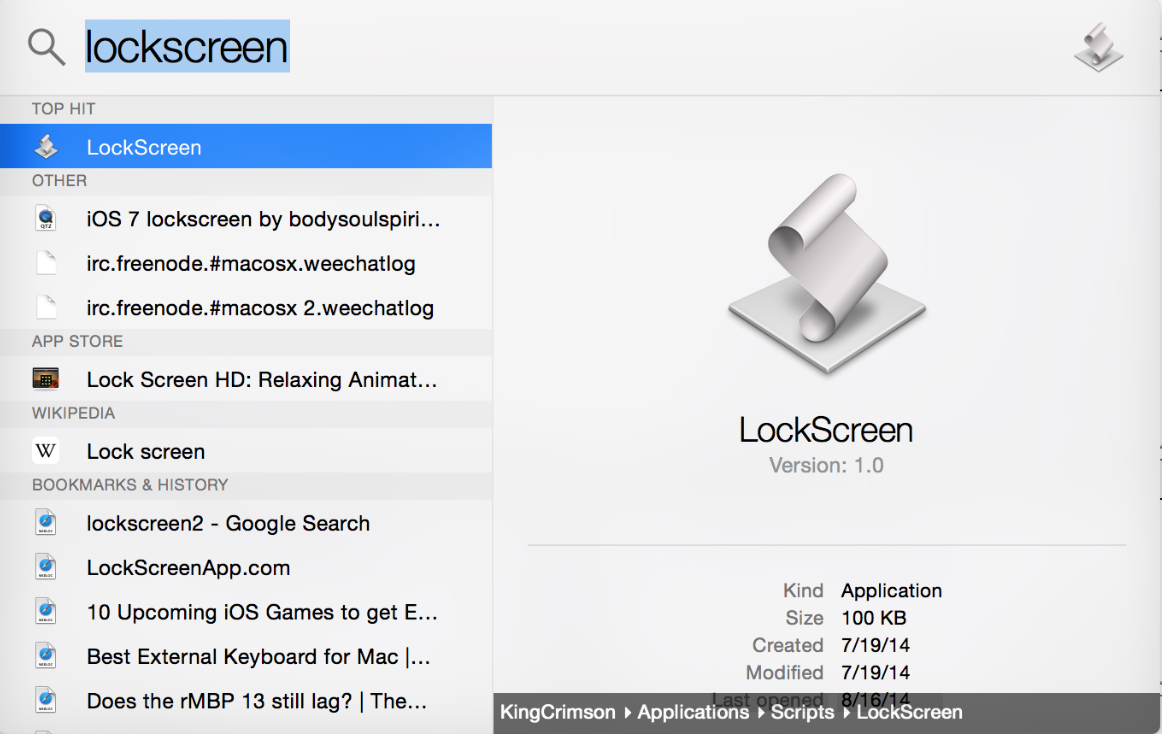Click the Kind value Application

pyautogui.click(x=892, y=590)
